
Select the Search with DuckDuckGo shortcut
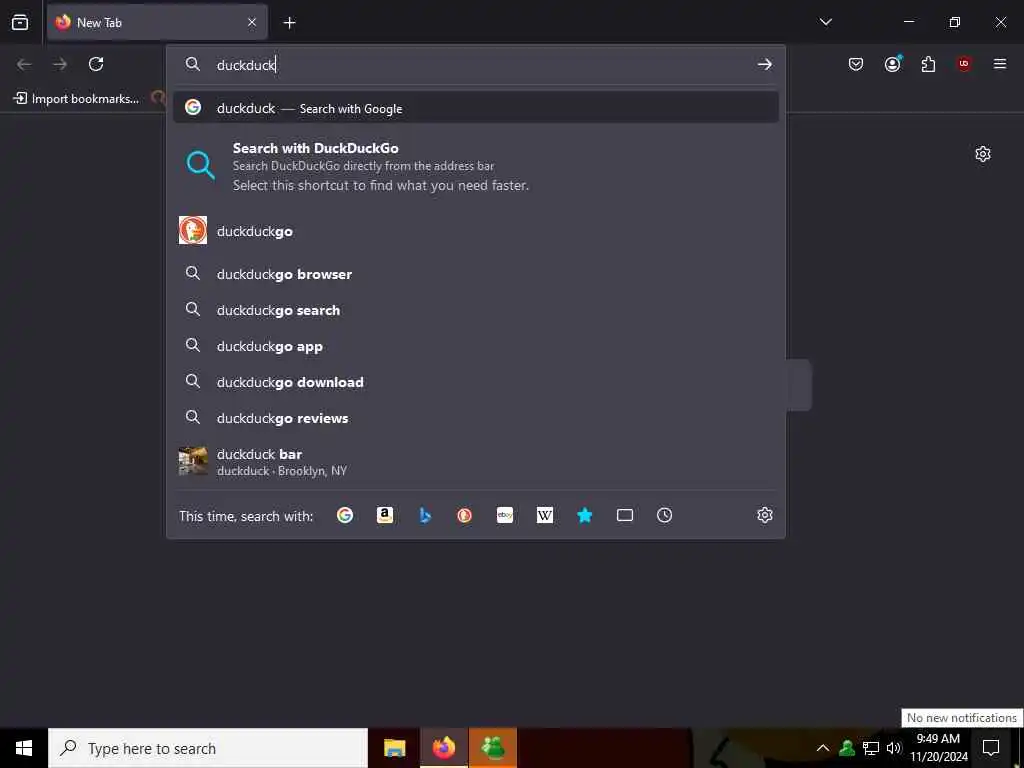(x=475, y=166)
